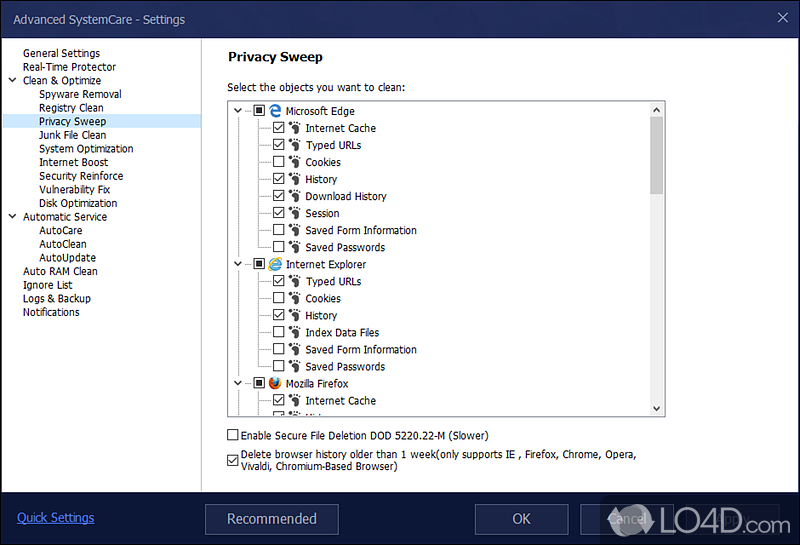Open System Optimization settings
The image size is (800, 545).
86,148
